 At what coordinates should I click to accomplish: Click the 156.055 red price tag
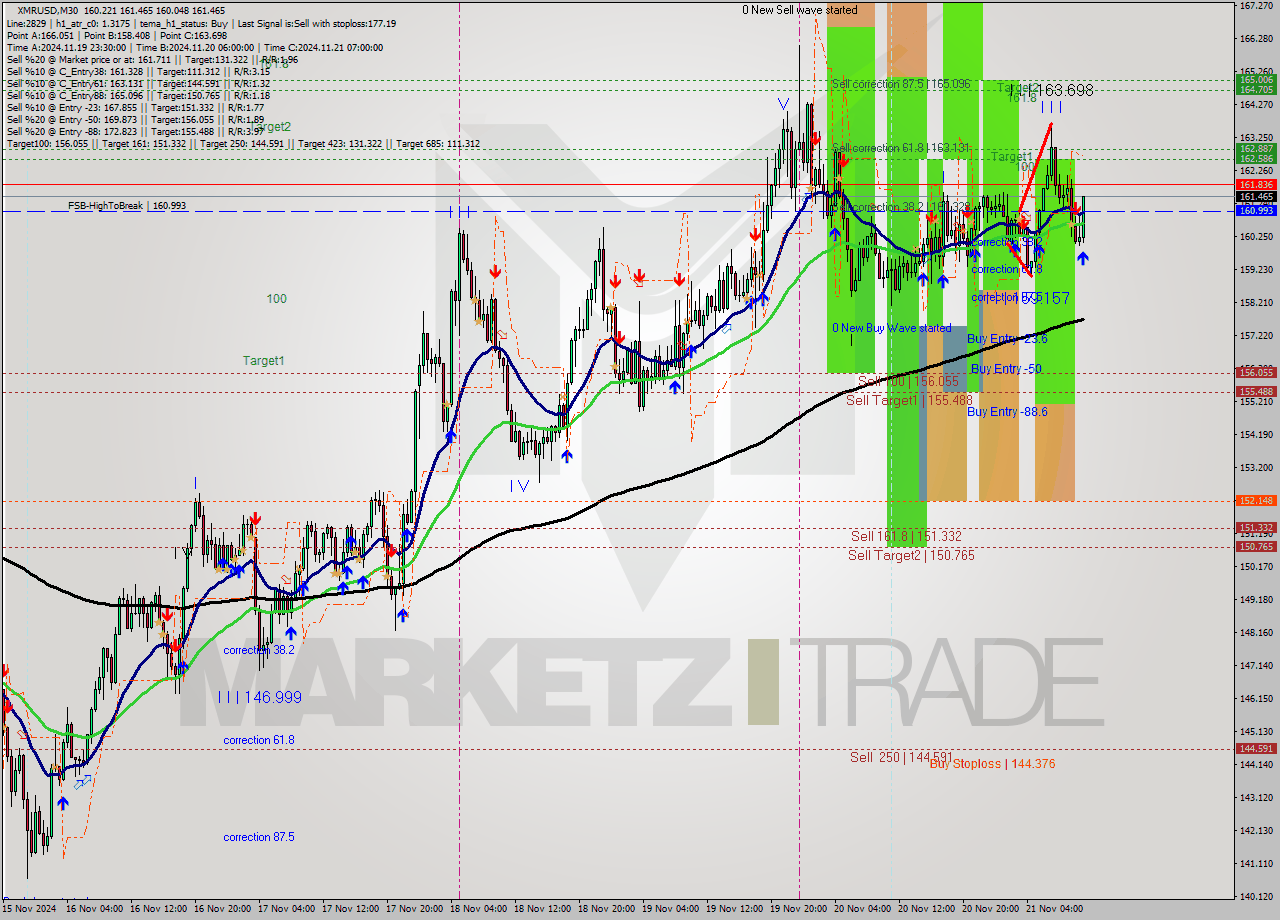coord(1256,372)
